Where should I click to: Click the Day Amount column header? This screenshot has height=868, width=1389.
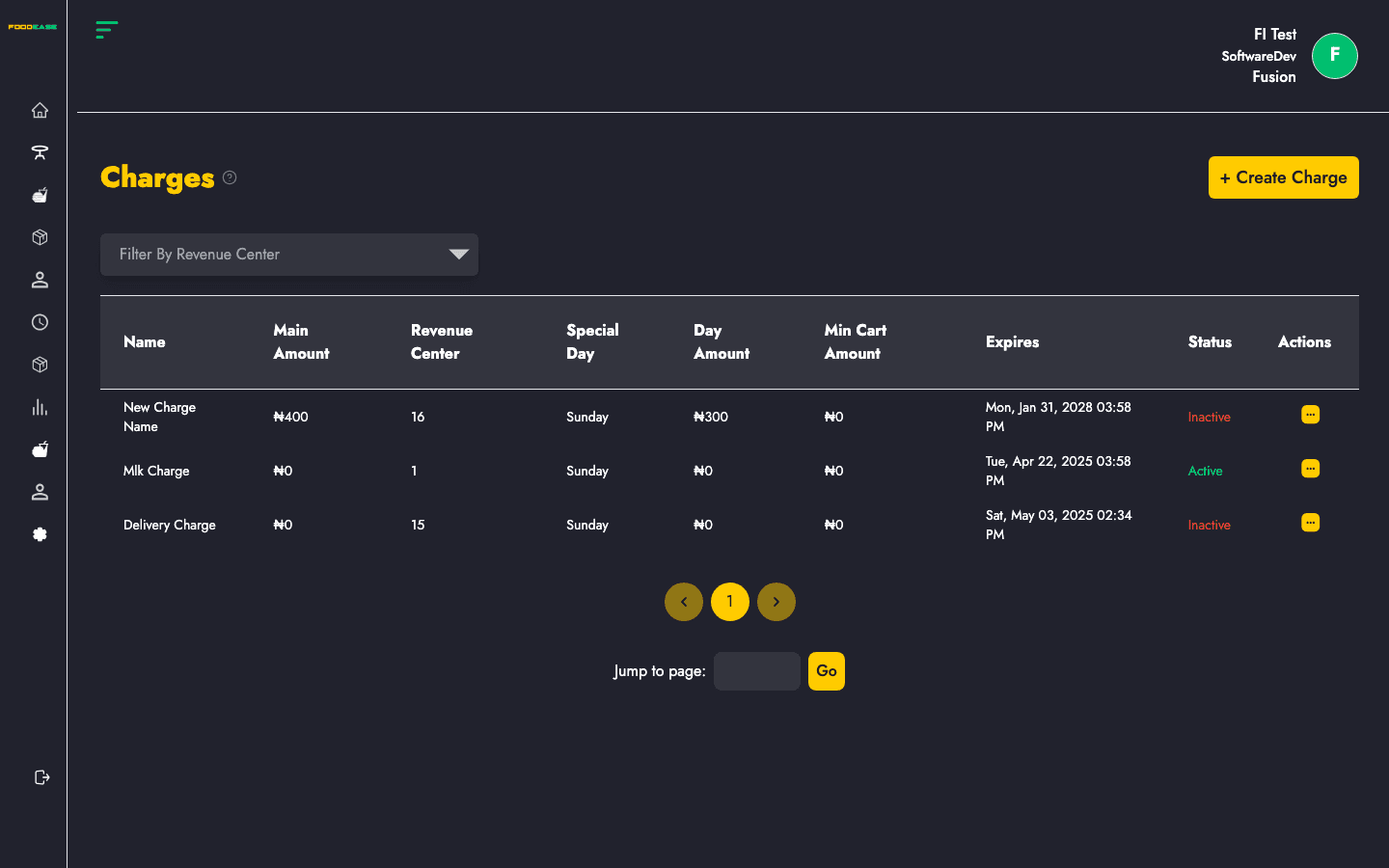pyautogui.click(x=722, y=342)
